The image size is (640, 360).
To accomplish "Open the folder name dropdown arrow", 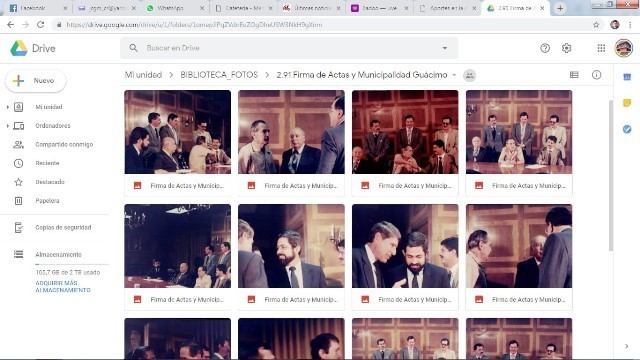I will tap(454, 75).
